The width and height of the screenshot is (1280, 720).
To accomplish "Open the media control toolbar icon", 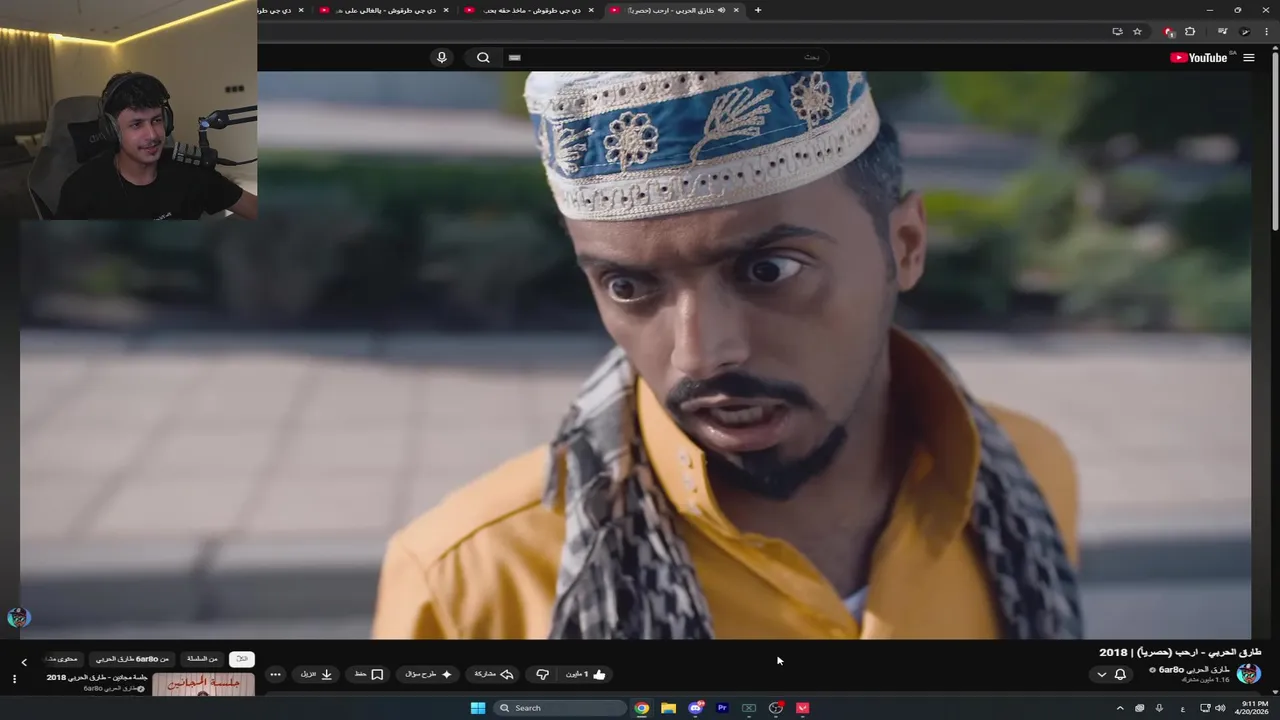I will coord(1222,32).
